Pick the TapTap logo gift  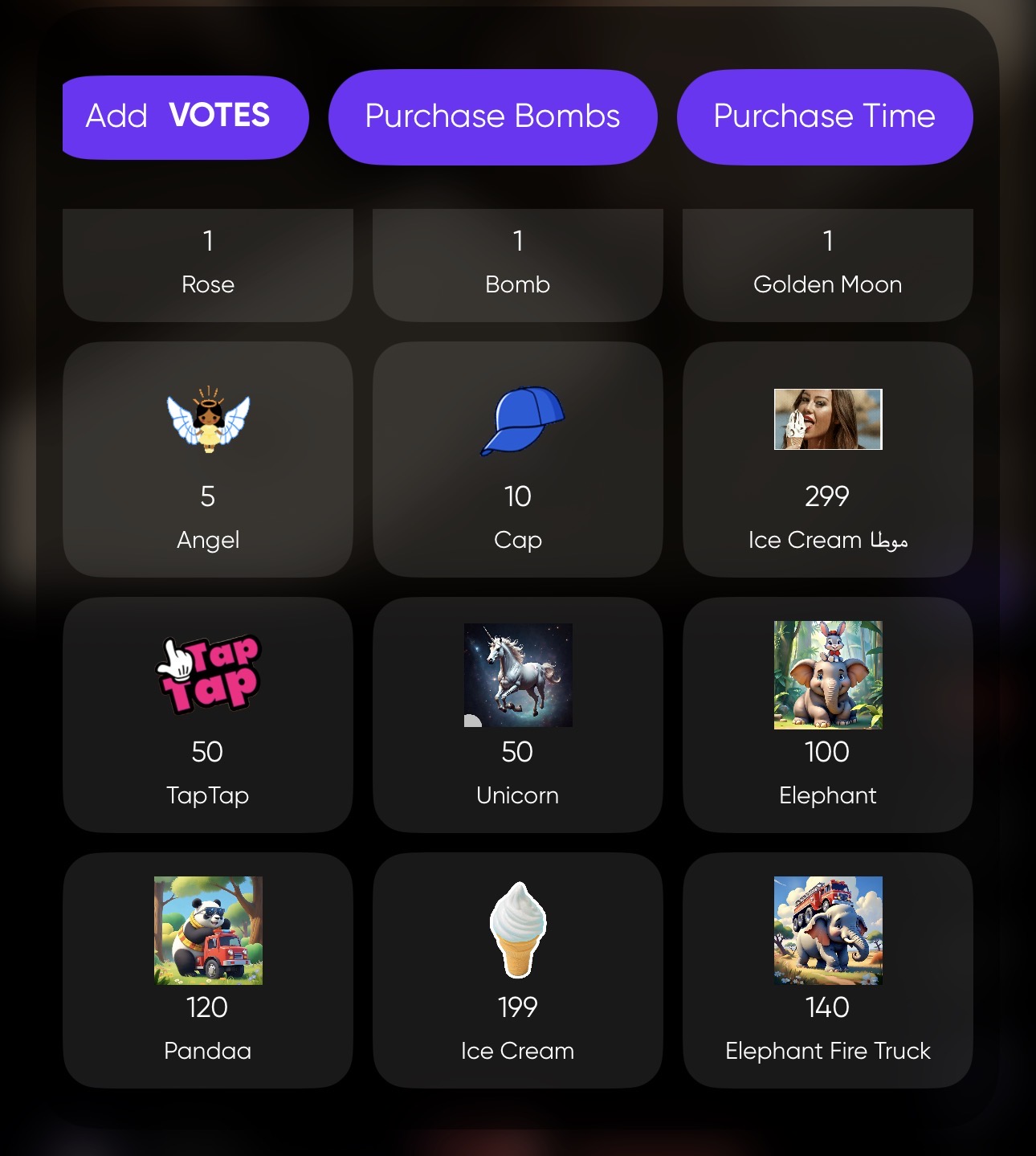[x=208, y=675]
